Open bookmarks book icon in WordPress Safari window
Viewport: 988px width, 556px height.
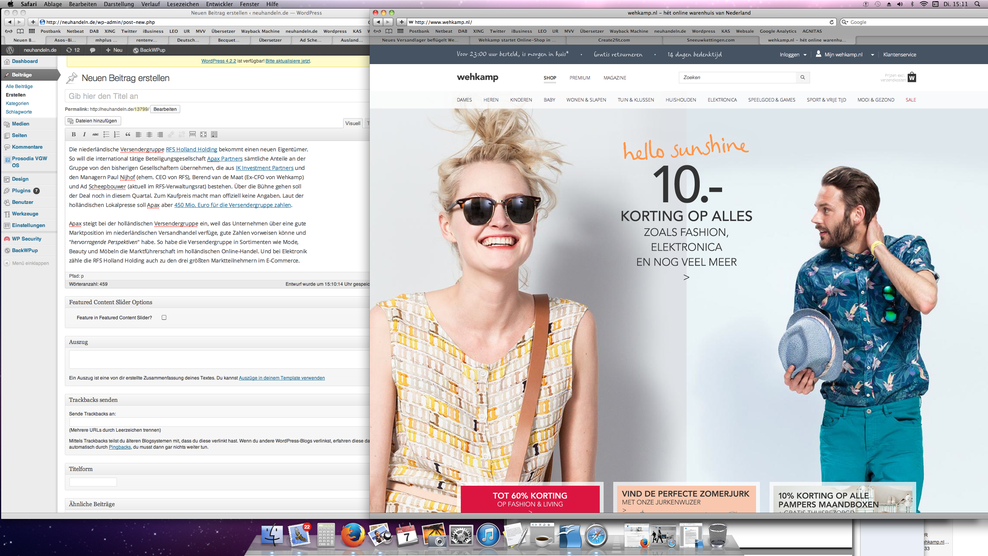click(x=20, y=31)
